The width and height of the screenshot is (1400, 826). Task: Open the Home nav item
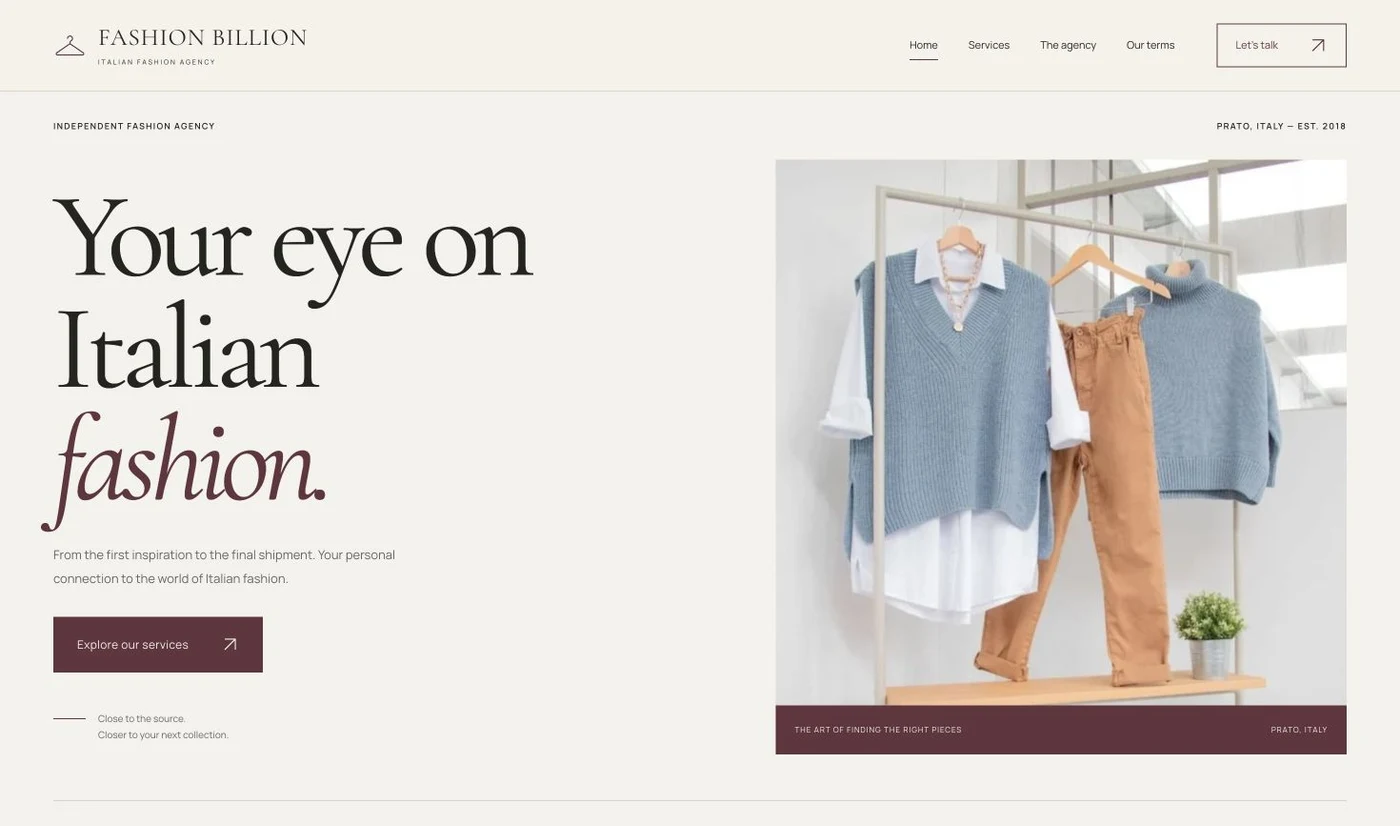pos(923,45)
